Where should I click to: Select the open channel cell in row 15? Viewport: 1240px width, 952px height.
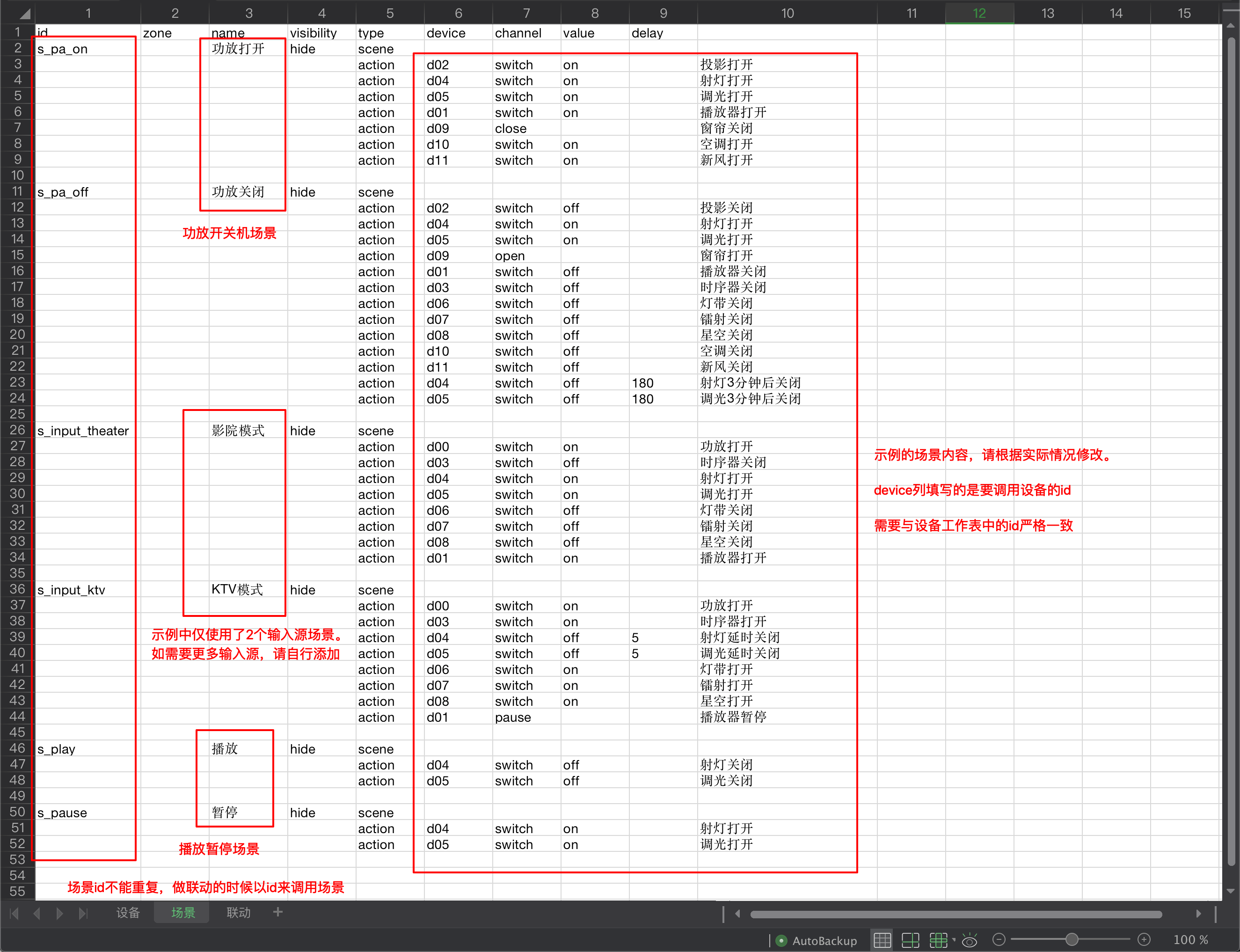pyautogui.click(x=526, y=256)
